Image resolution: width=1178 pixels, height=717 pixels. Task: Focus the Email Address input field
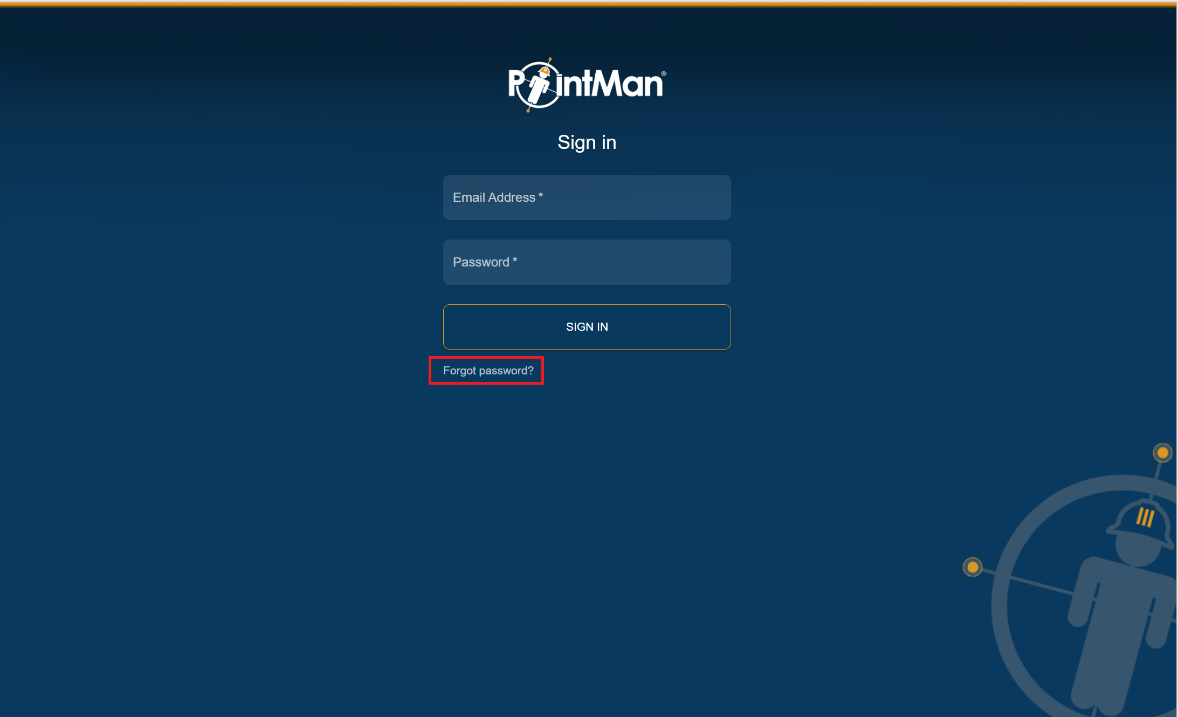click(x=587, y=198)
